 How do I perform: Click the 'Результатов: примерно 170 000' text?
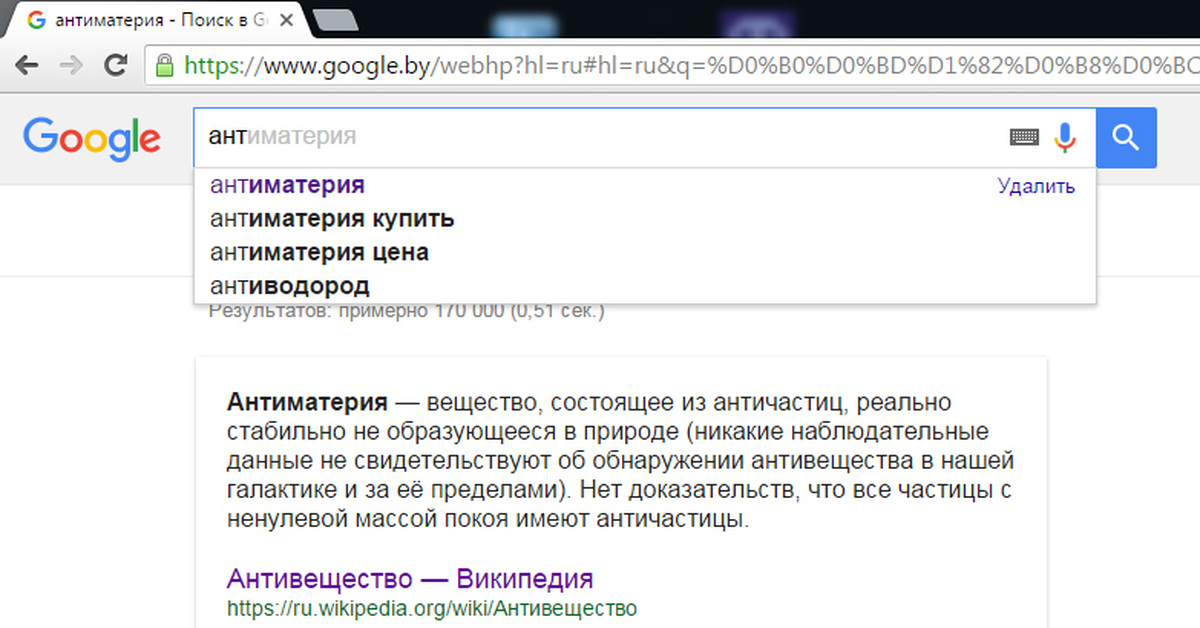(406, 312)
